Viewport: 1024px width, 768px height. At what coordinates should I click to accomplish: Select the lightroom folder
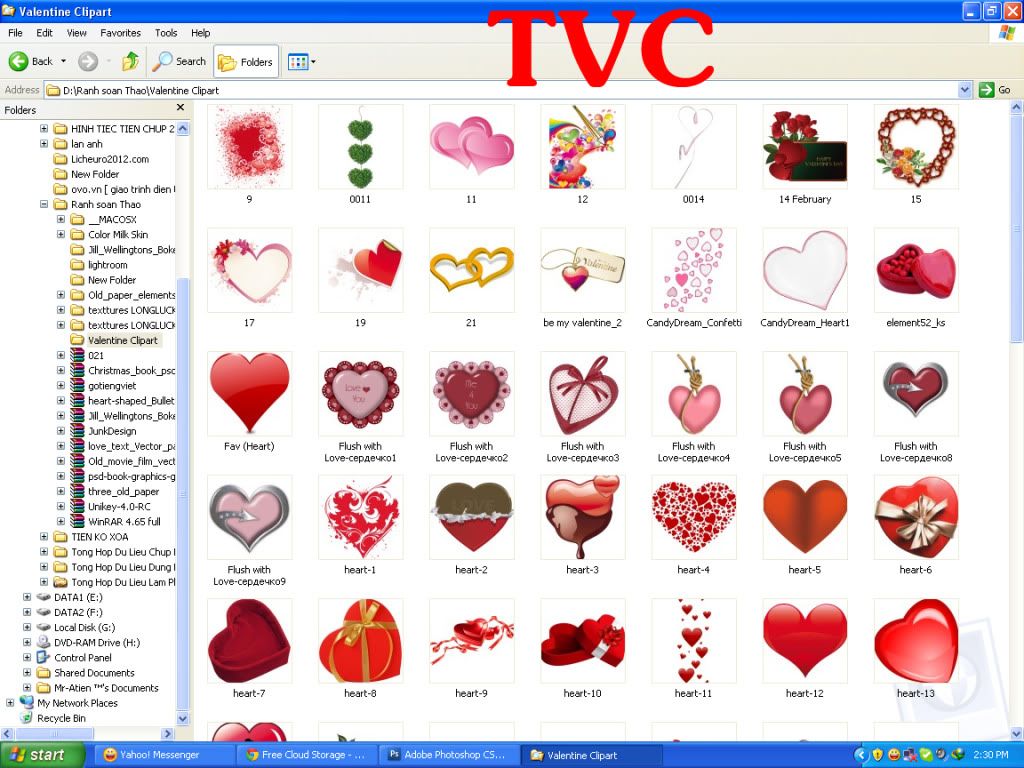(107, 265)
